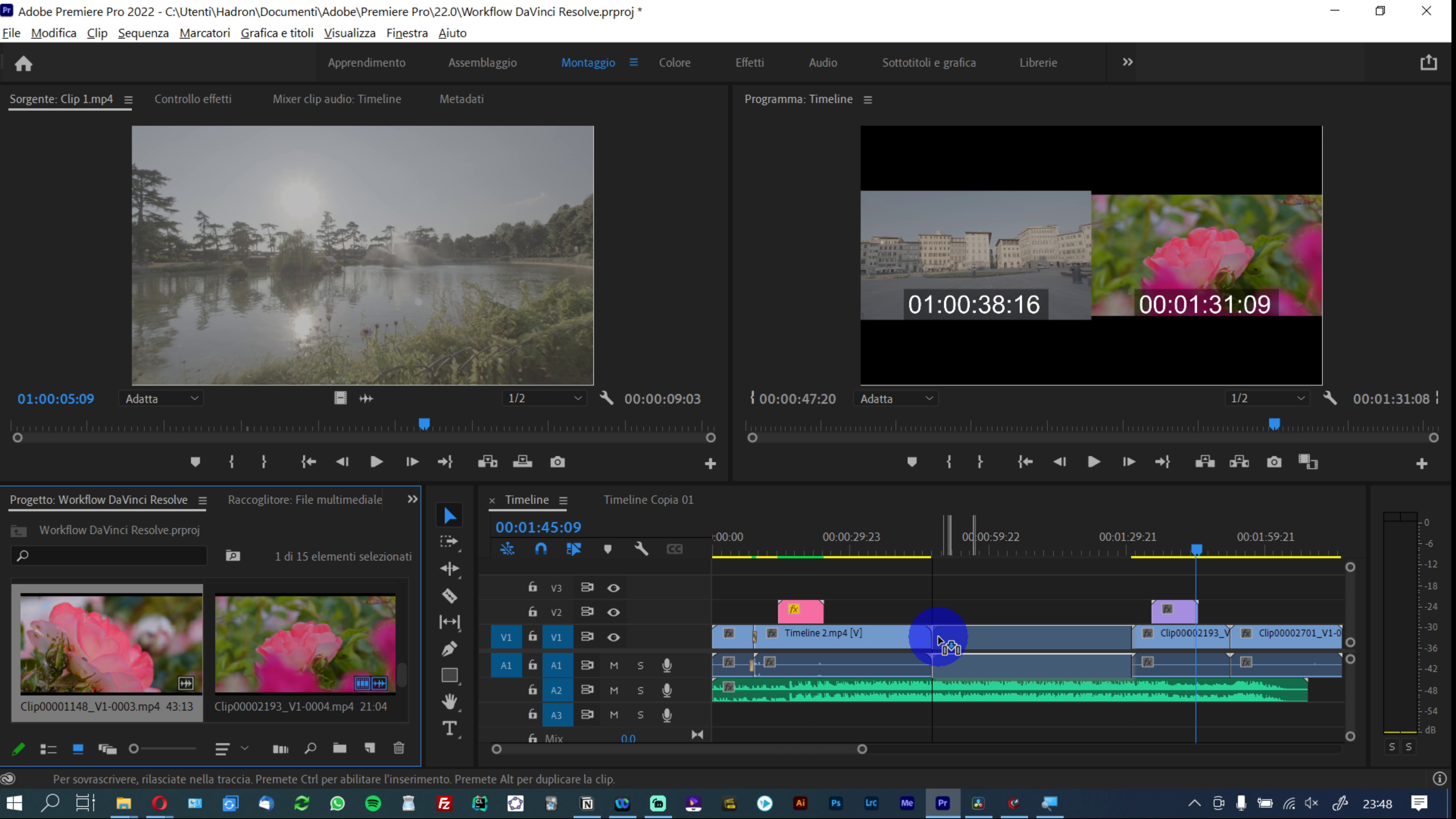Screen dimensions: 1456x819
Task: Select the Rectangle tool
Action: [450, 675]
